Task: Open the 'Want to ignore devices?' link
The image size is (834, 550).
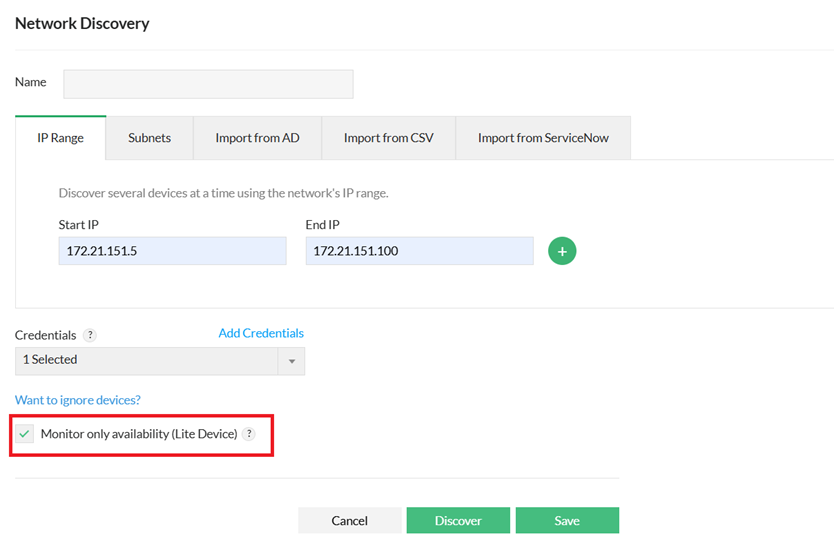Action: click(x=78, y=400)
